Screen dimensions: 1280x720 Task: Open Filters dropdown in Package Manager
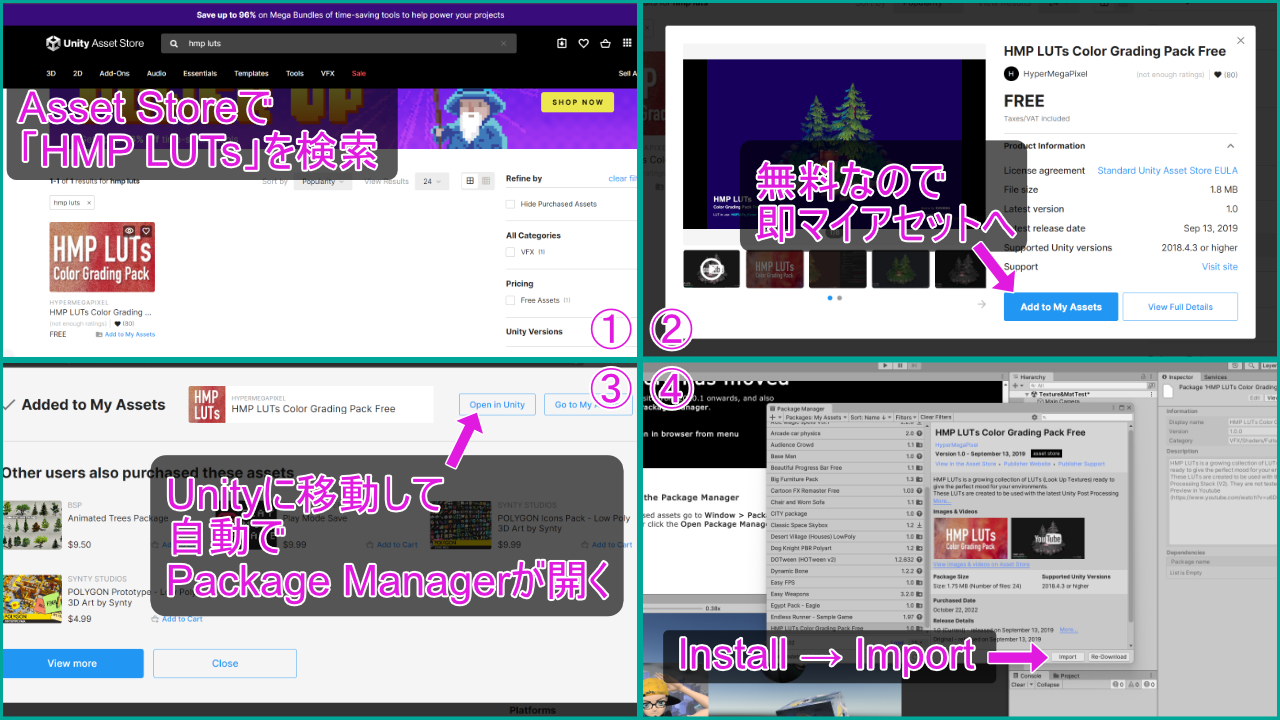[904, 417]
